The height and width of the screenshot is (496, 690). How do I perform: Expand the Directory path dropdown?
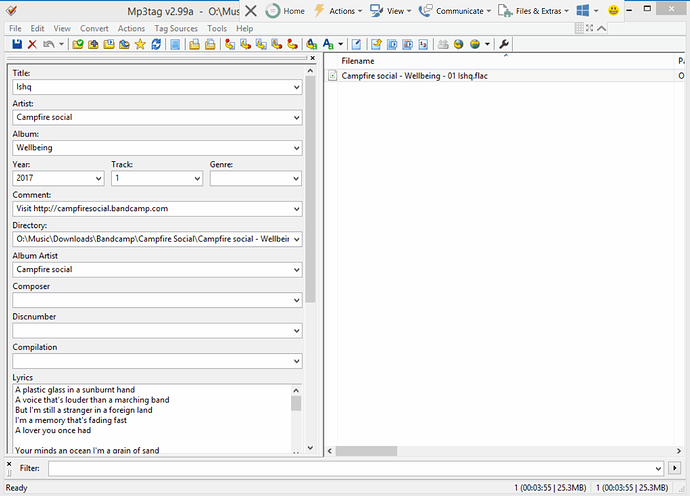[297, 239]
